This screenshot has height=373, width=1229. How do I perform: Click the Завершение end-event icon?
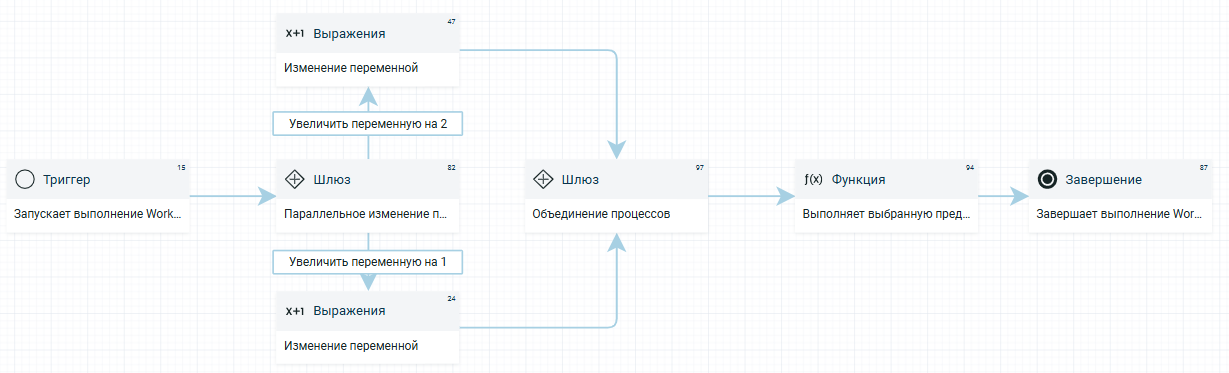click(1047, 180)
